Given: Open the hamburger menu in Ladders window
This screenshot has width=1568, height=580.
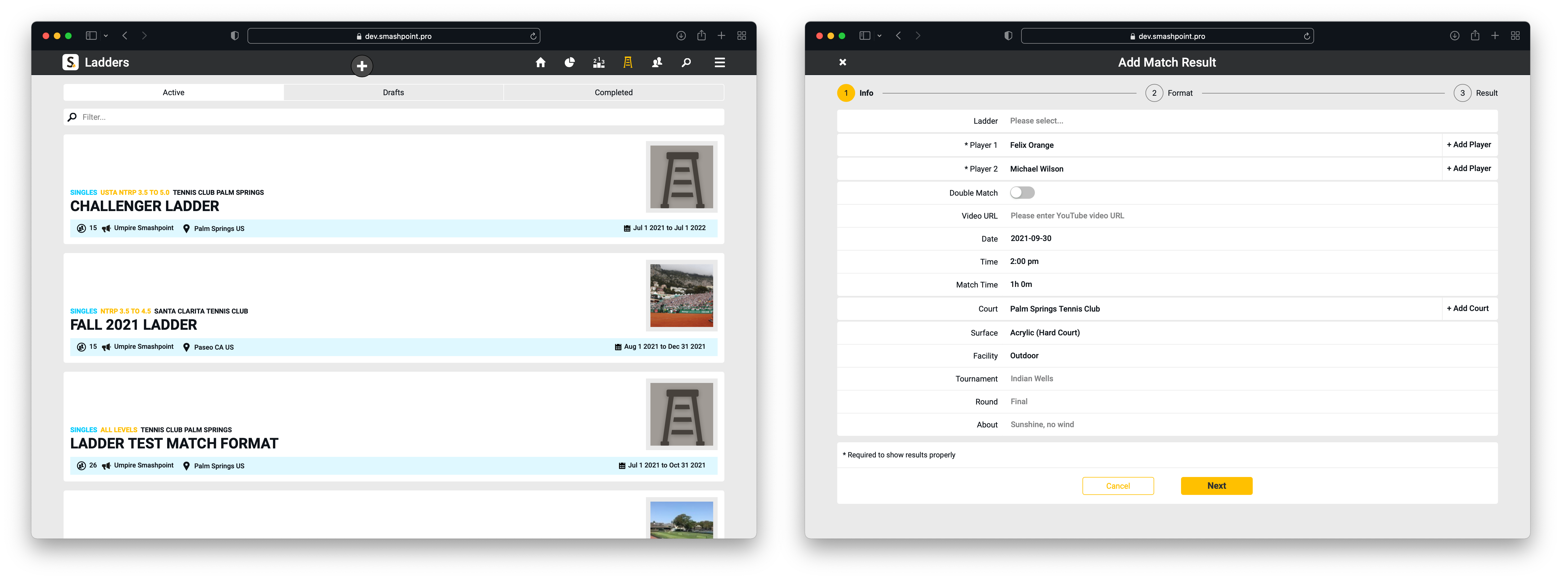Looking at the screenshot, I should point(720,62).
